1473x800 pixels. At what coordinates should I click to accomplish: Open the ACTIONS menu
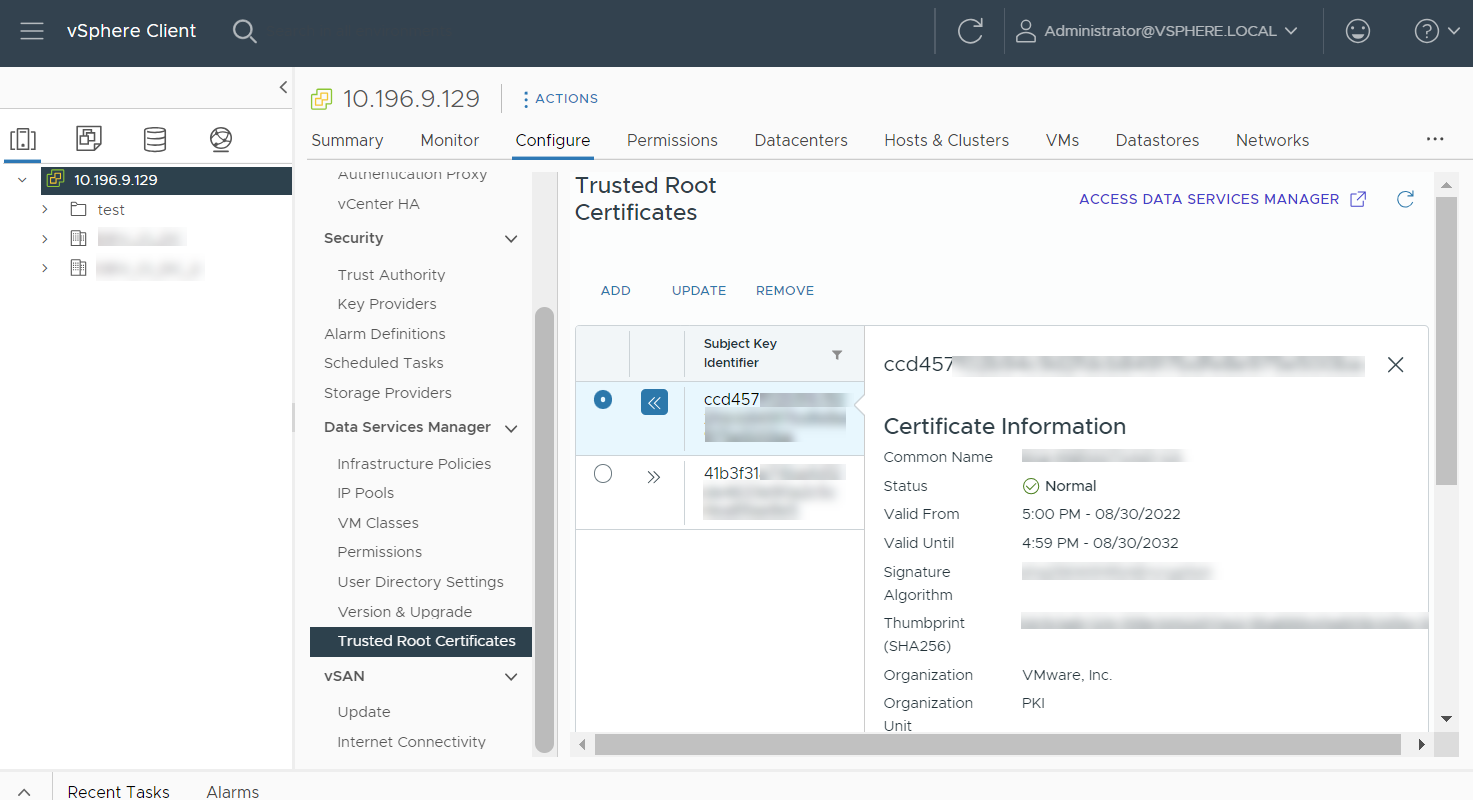coord(560,99)
